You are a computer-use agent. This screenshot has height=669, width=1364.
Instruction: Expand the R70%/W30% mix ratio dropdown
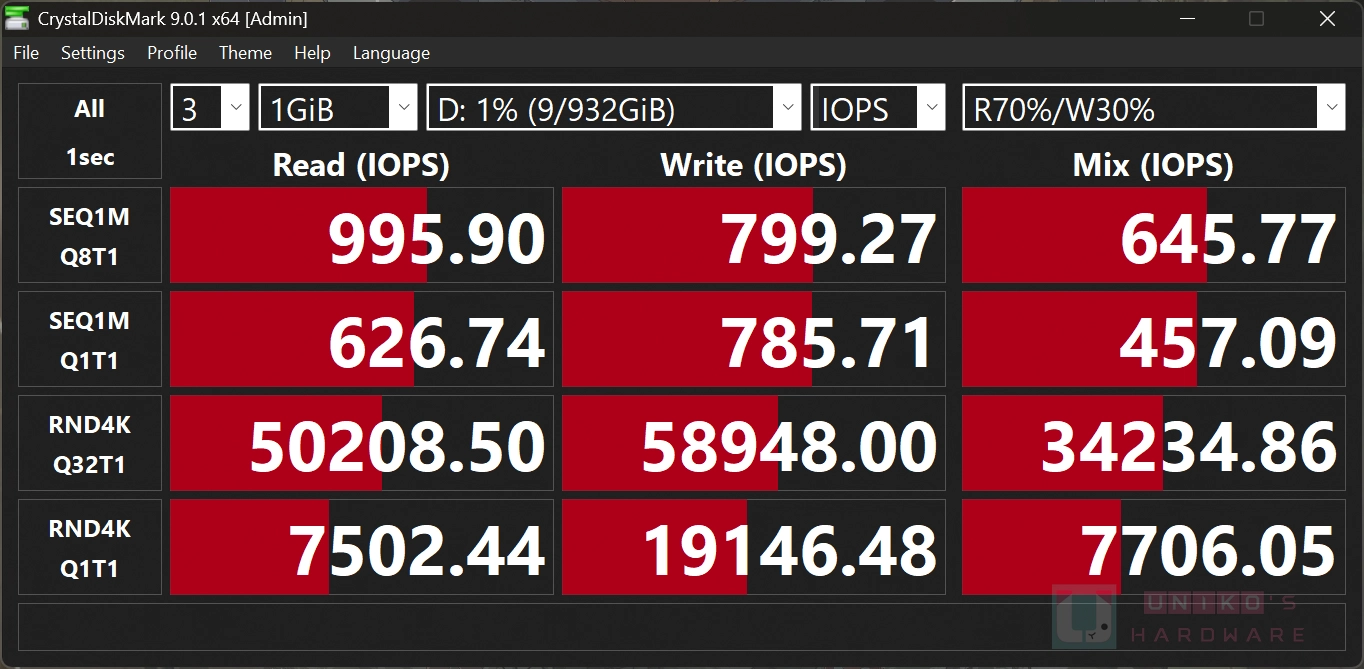pos(1153,108)
